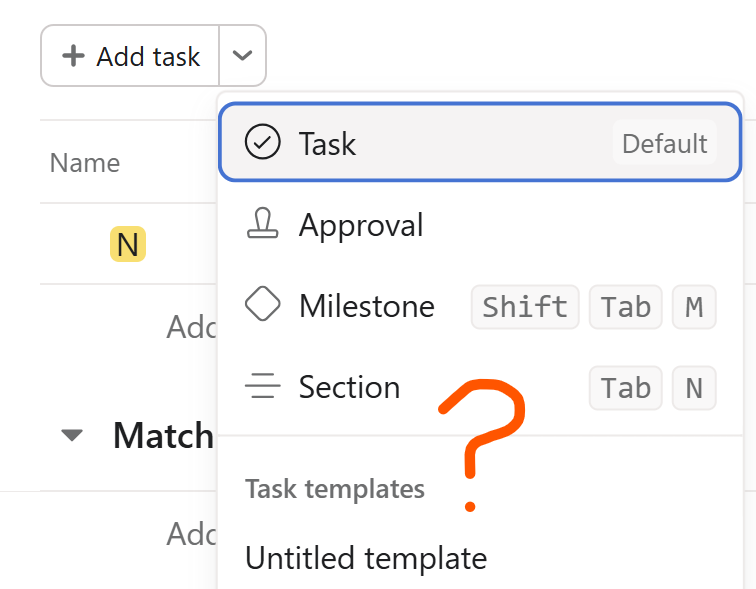Click the M key shortcut badge
Screen dimensions: 756x589
(x=694, y=307)
